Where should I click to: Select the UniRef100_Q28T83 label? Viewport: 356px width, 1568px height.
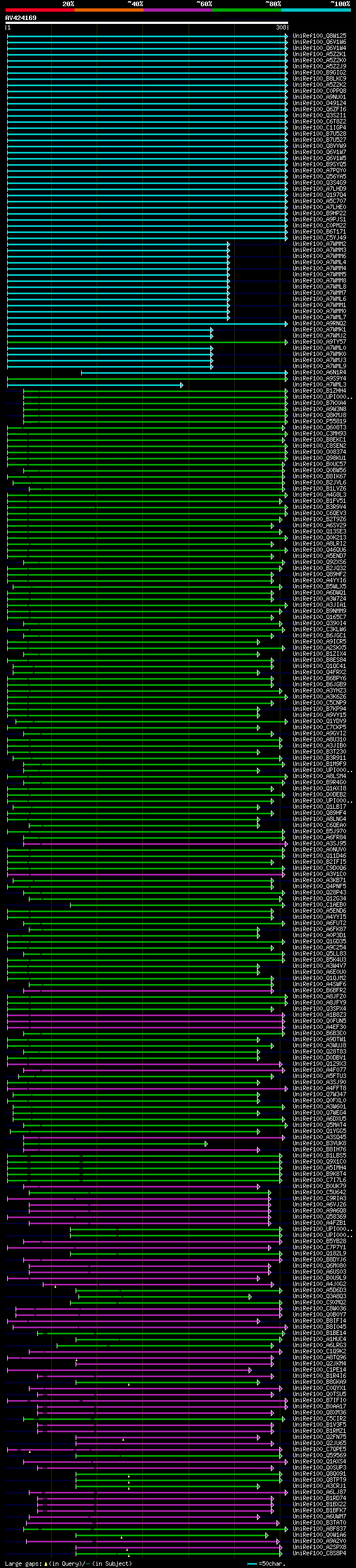(319, 1051)
